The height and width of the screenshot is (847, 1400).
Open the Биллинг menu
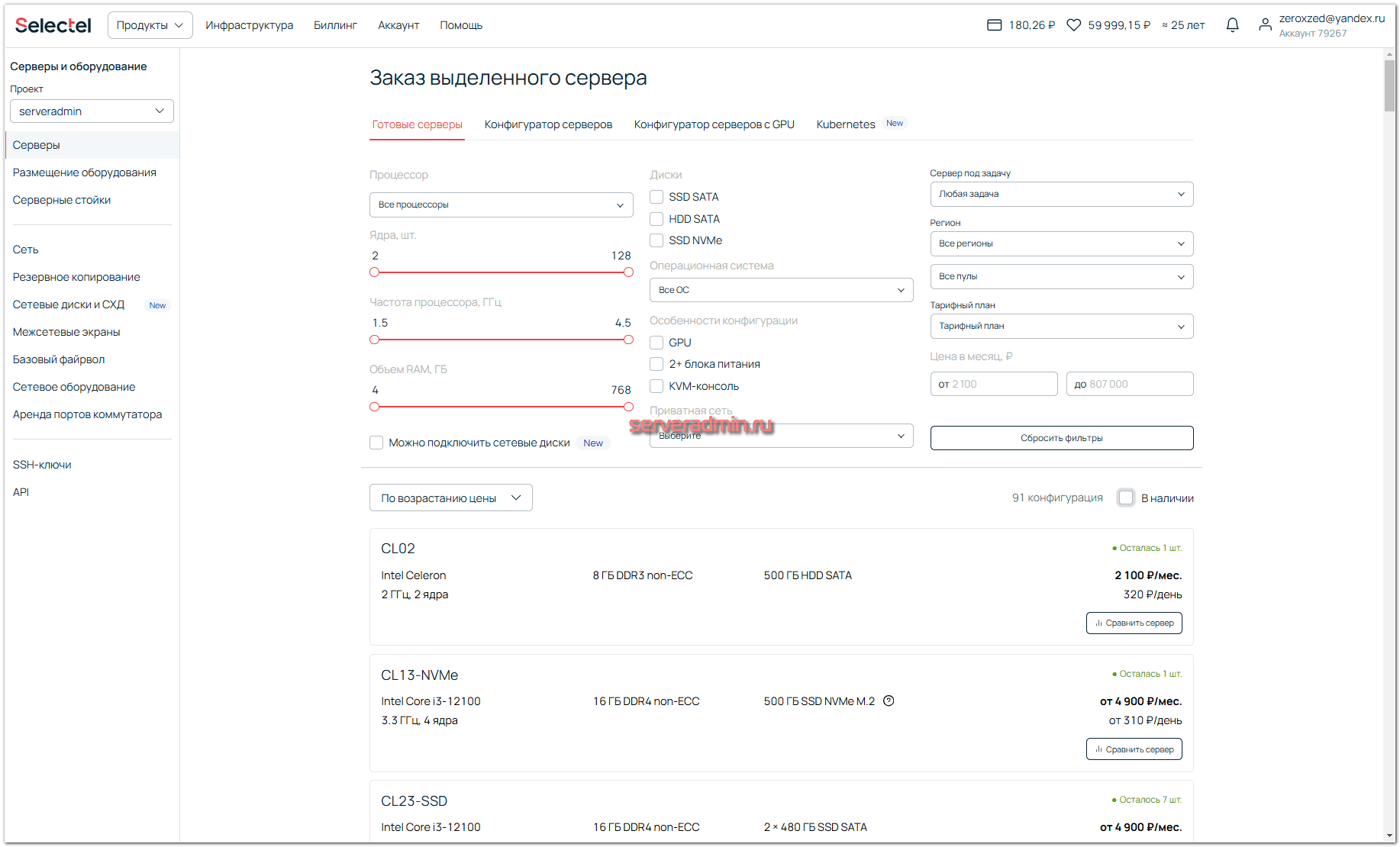[x=335, y=25]
